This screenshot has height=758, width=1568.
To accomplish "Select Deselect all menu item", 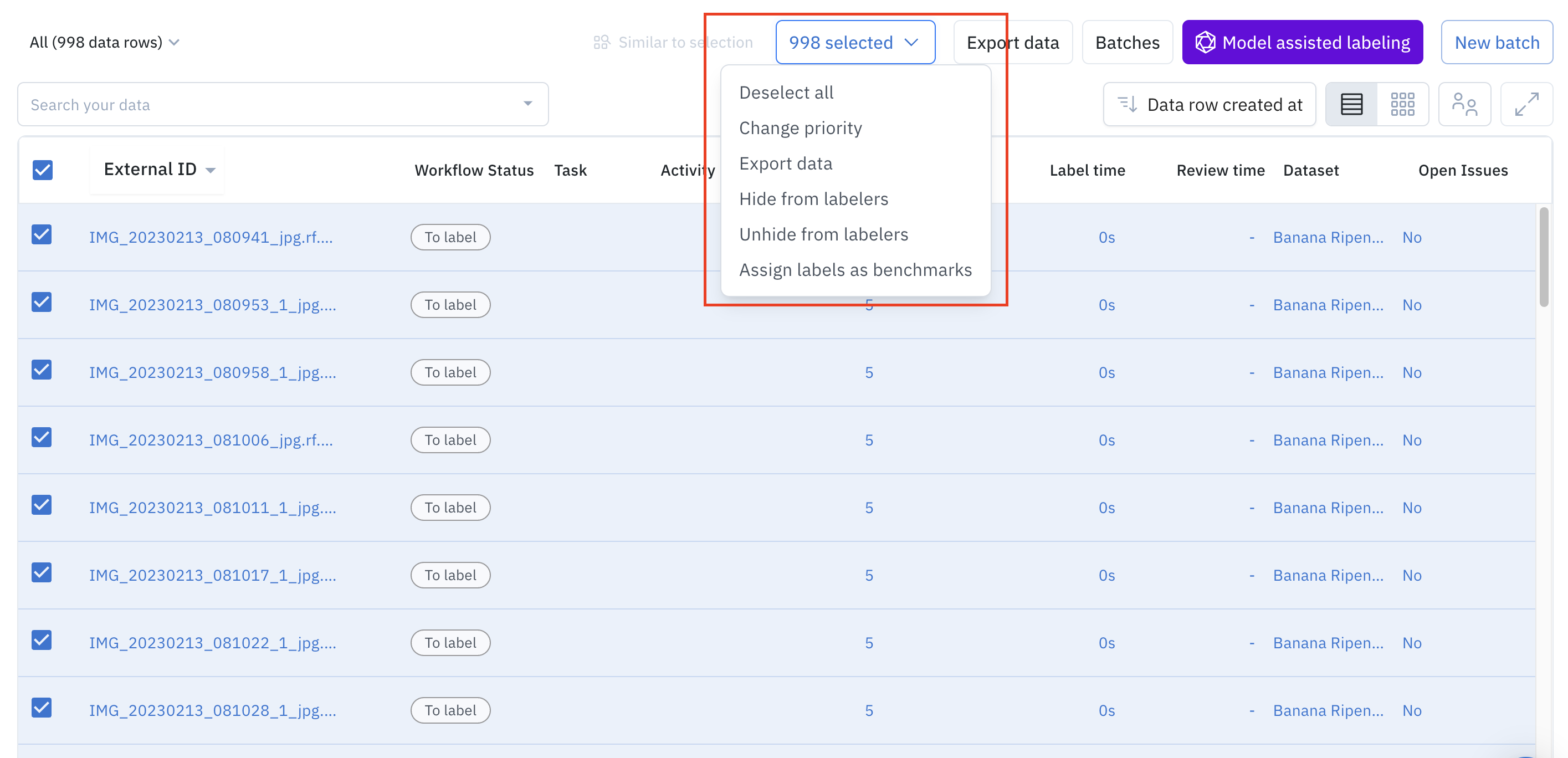I will (x=786, y=93).
